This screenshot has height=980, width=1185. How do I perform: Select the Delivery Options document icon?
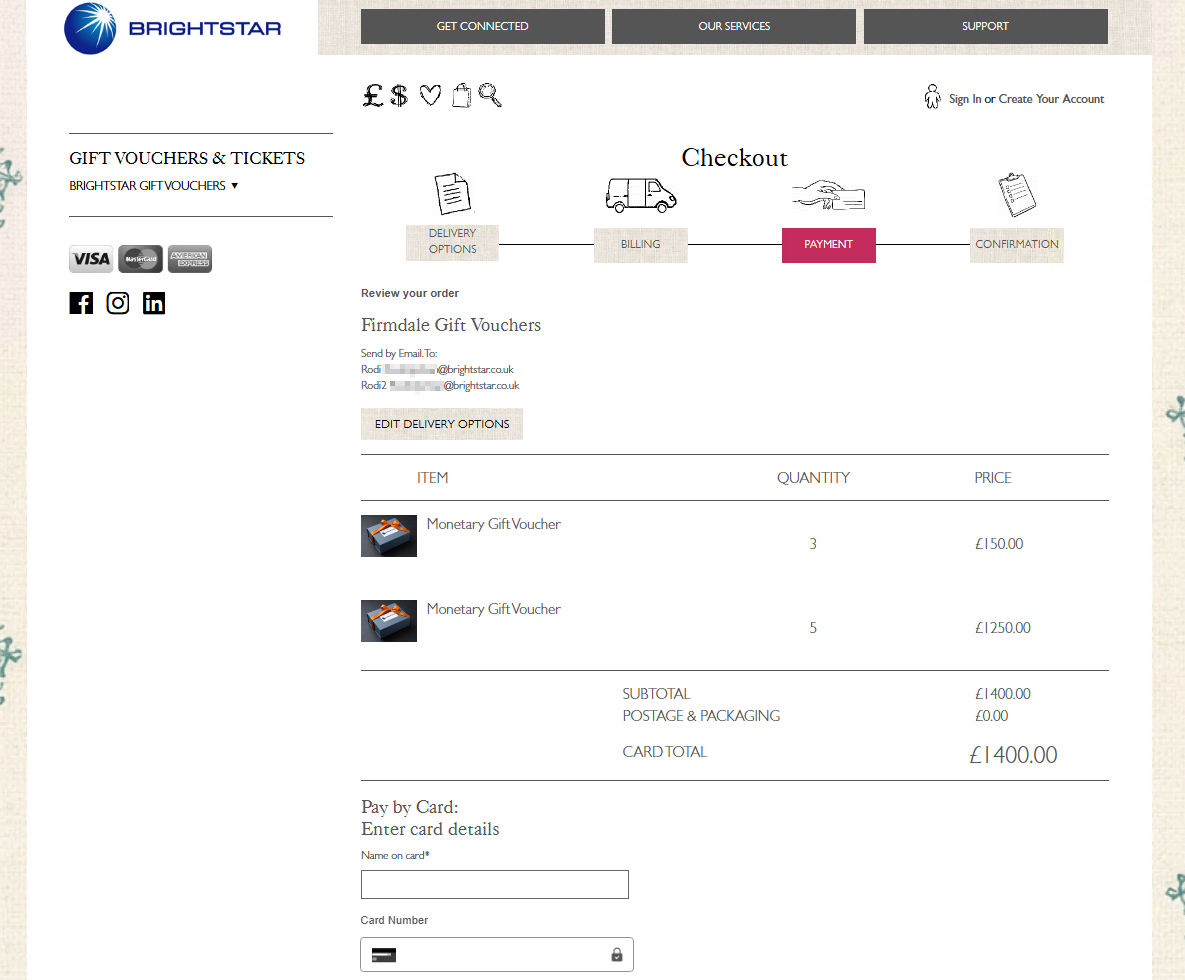point(452,192)
